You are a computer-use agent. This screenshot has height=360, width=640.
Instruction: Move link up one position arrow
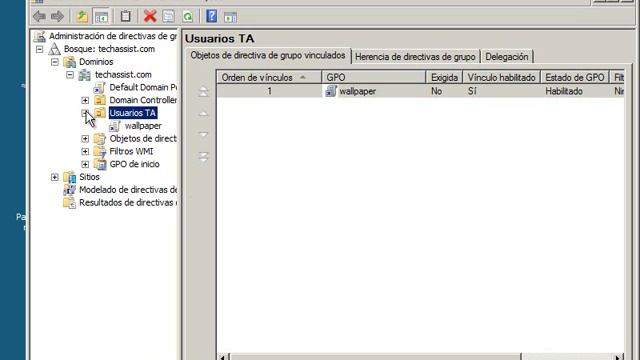(x=203, y=114)
